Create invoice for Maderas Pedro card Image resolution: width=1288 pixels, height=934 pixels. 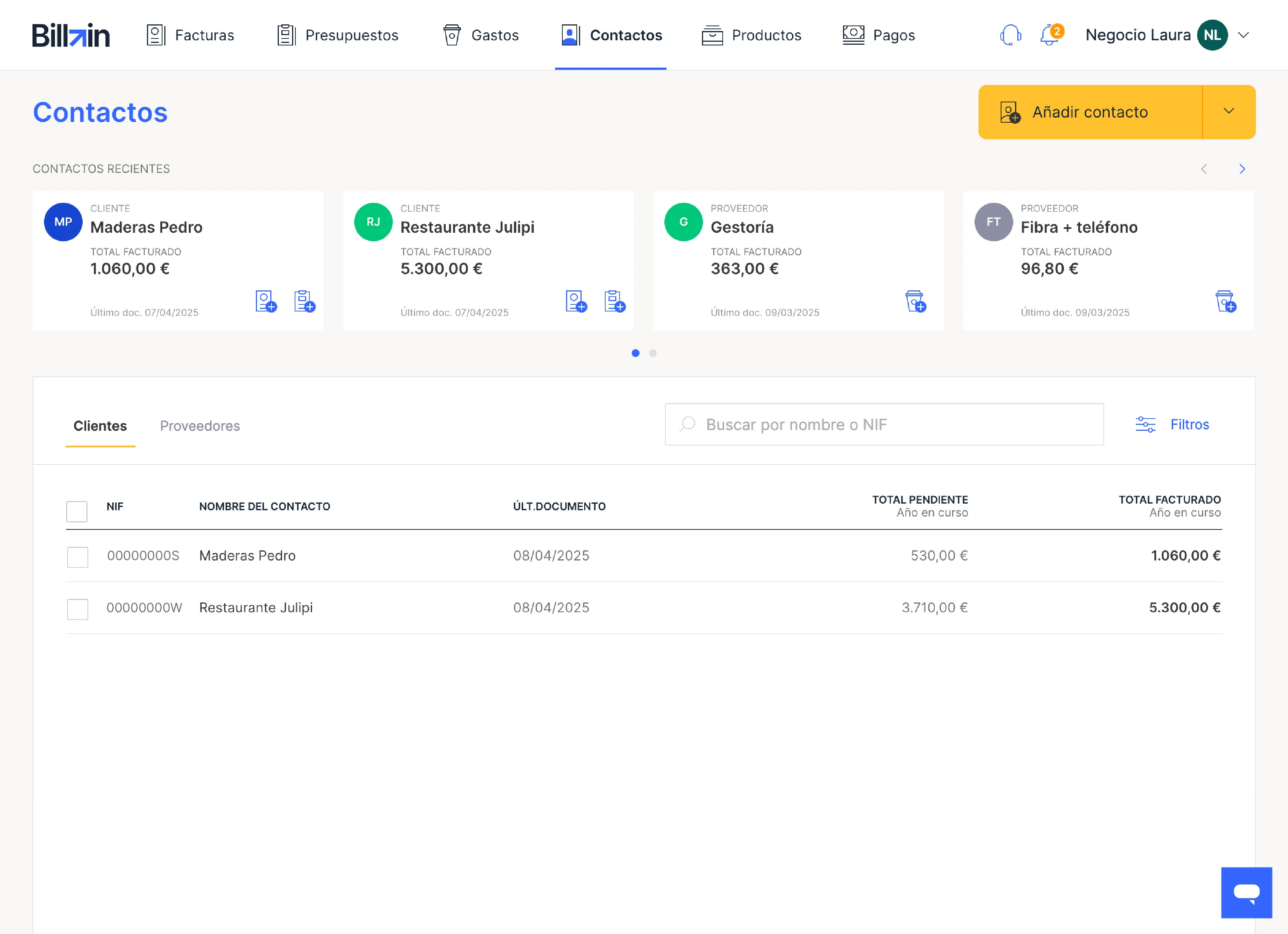tap(266, 301)
